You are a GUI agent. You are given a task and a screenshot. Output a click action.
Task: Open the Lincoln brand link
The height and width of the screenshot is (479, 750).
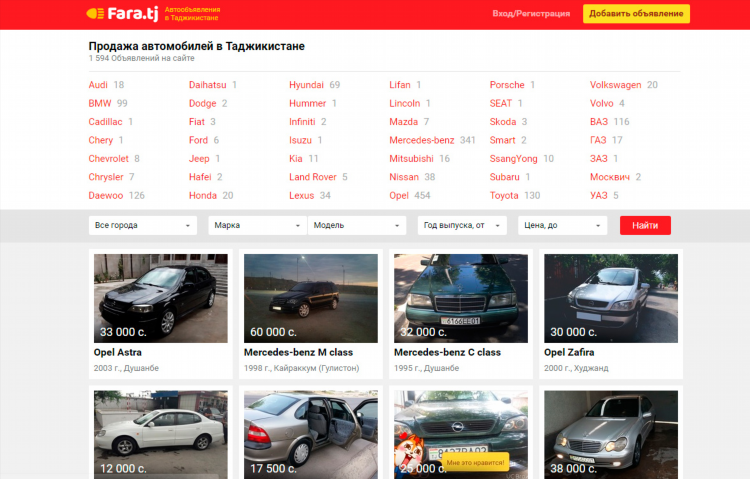(x=405, y=103)
